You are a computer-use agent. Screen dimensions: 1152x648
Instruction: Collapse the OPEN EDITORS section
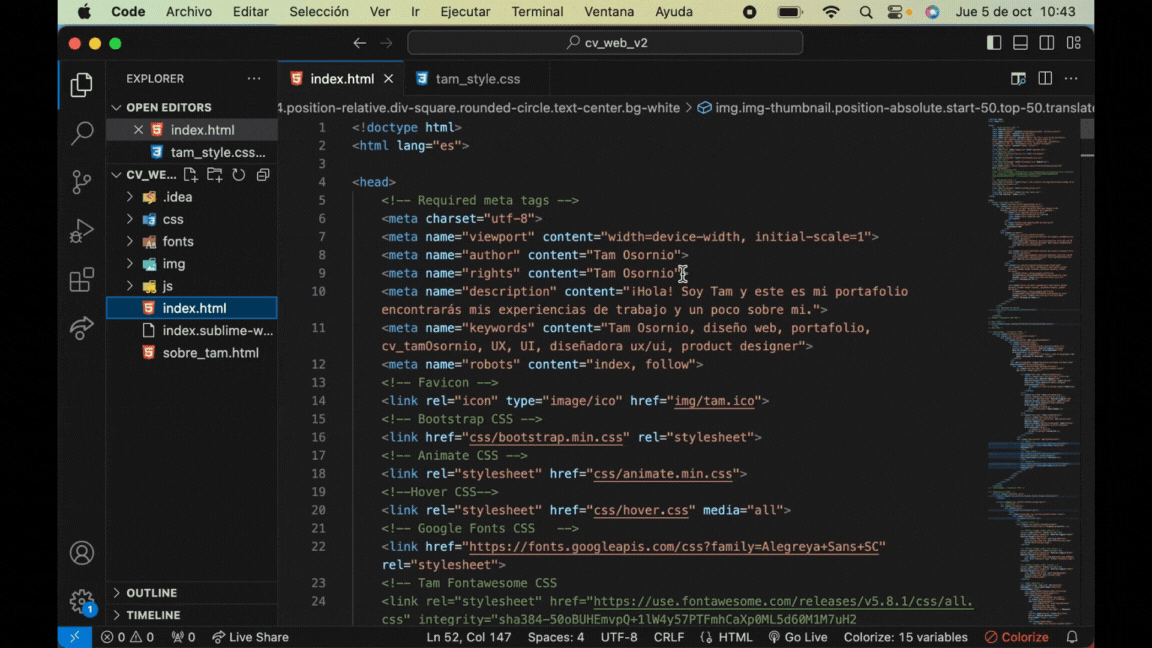coord(168,107)
